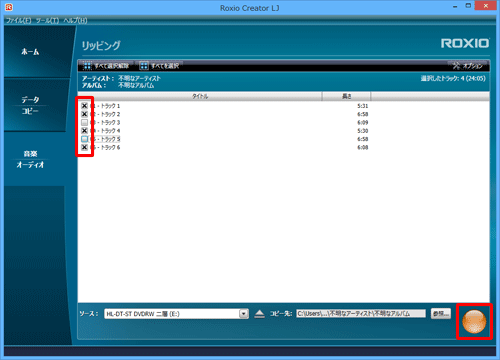This screenshot has height=360, width=500.
Task: Eject disc using the eject icon
Action: [259, 314]
